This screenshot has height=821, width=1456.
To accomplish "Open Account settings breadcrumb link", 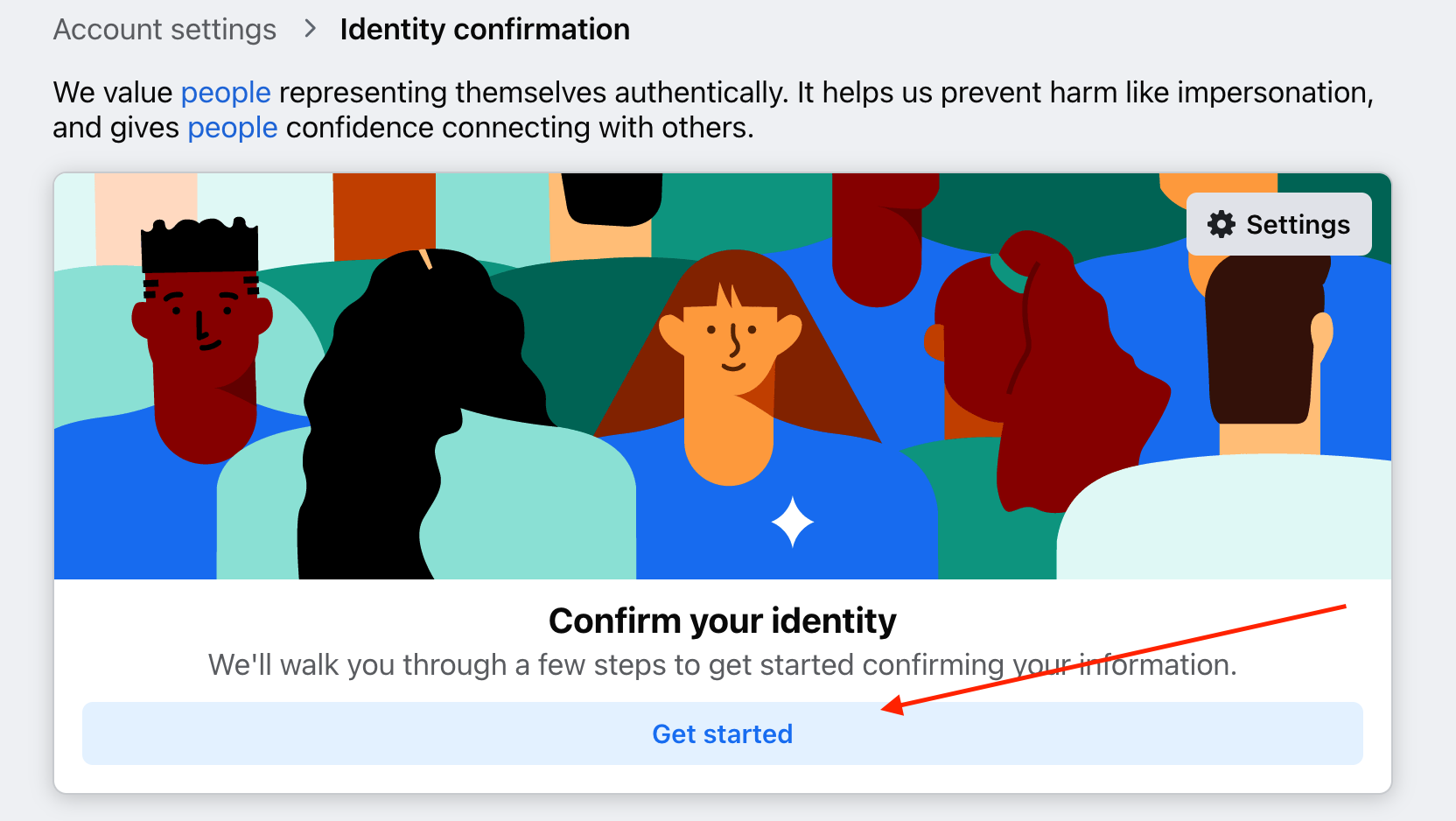I will (x=164, y=29).
